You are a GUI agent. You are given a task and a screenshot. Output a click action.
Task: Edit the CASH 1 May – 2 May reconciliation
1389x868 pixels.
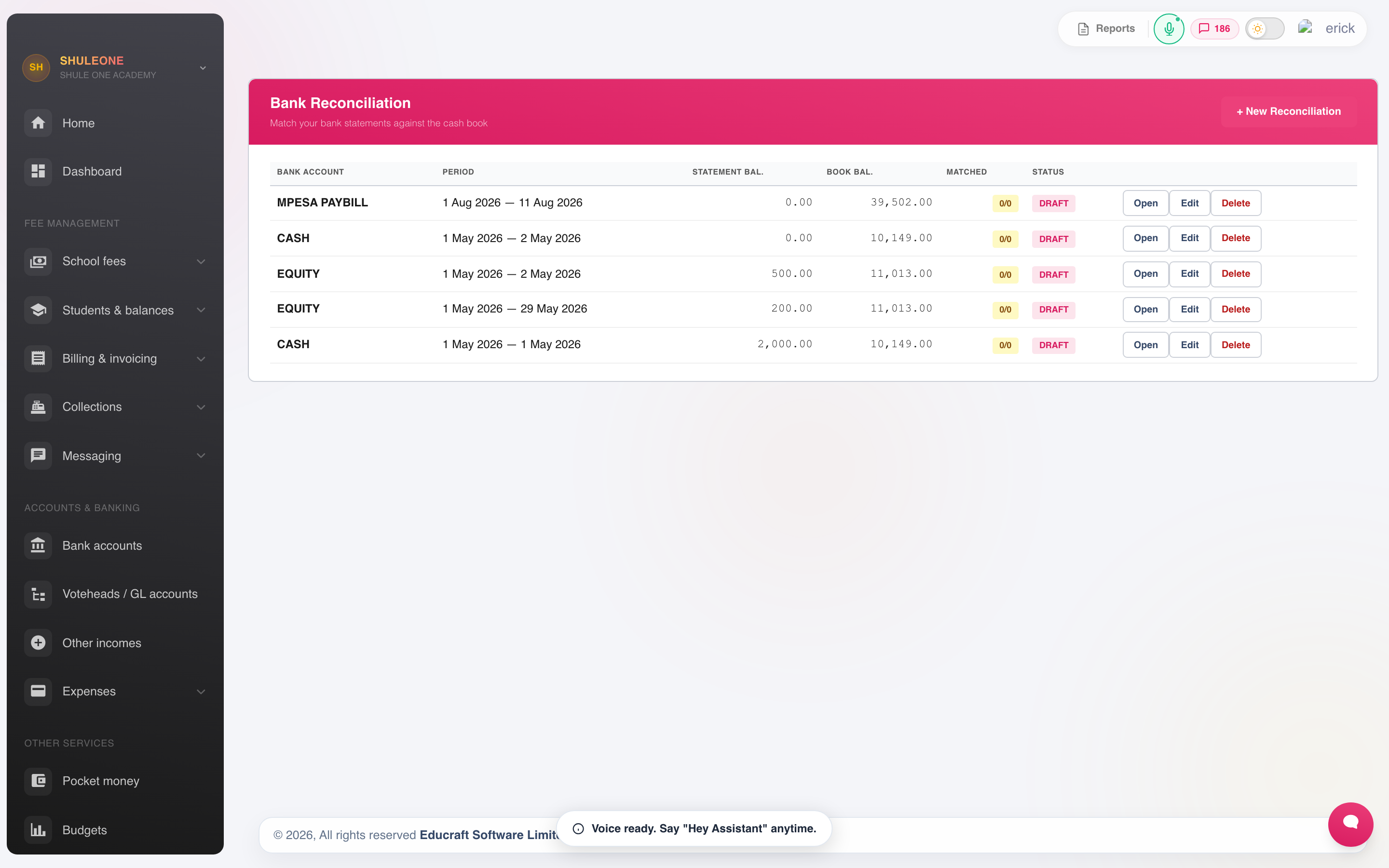(1189, 238)
